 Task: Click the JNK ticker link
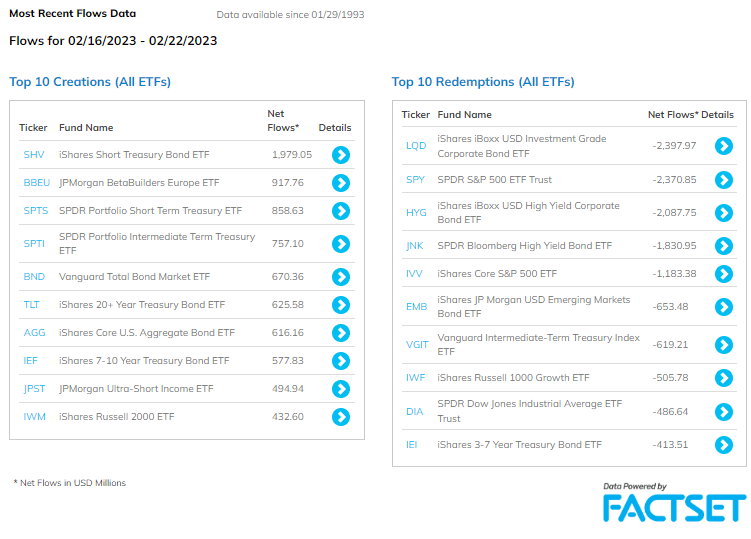pyautogui.click(x=415, y=246)
